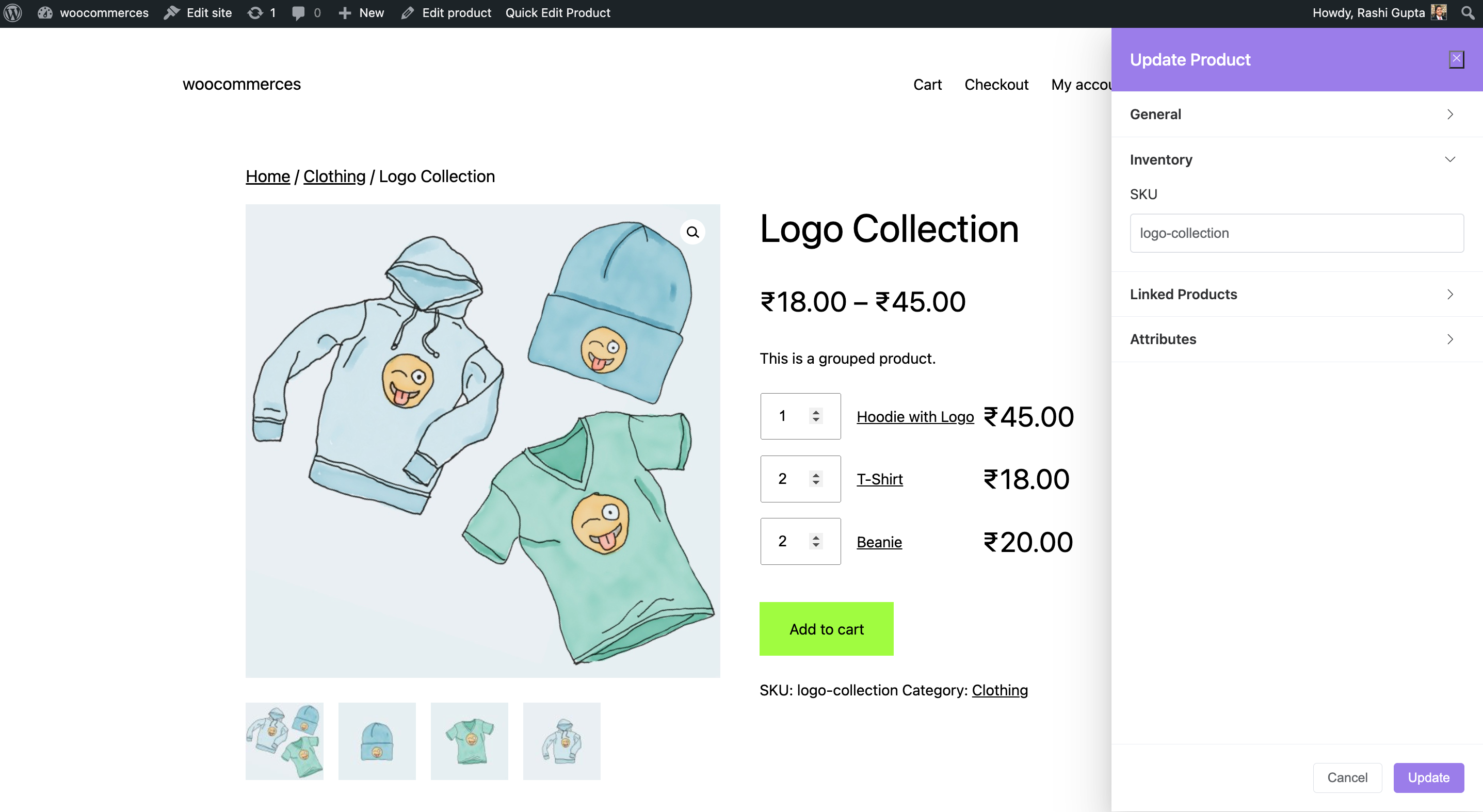Click the main Logo Collection product image
The width and height of the screenshot is (1483, 812).
coord(482,441)
